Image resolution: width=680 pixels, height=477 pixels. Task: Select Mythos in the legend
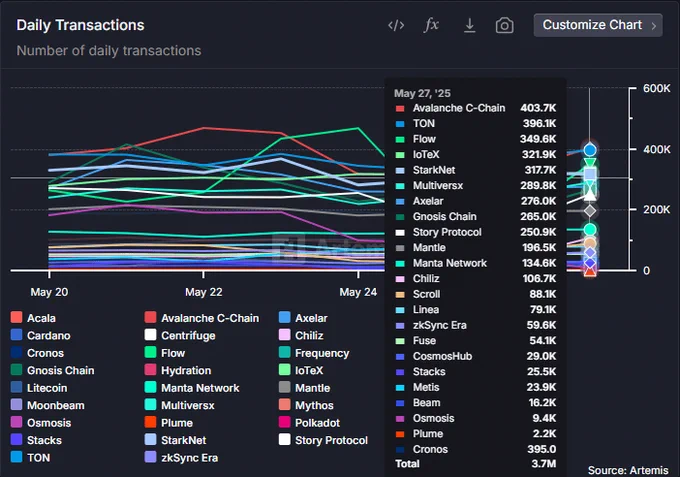pos(306,405)
